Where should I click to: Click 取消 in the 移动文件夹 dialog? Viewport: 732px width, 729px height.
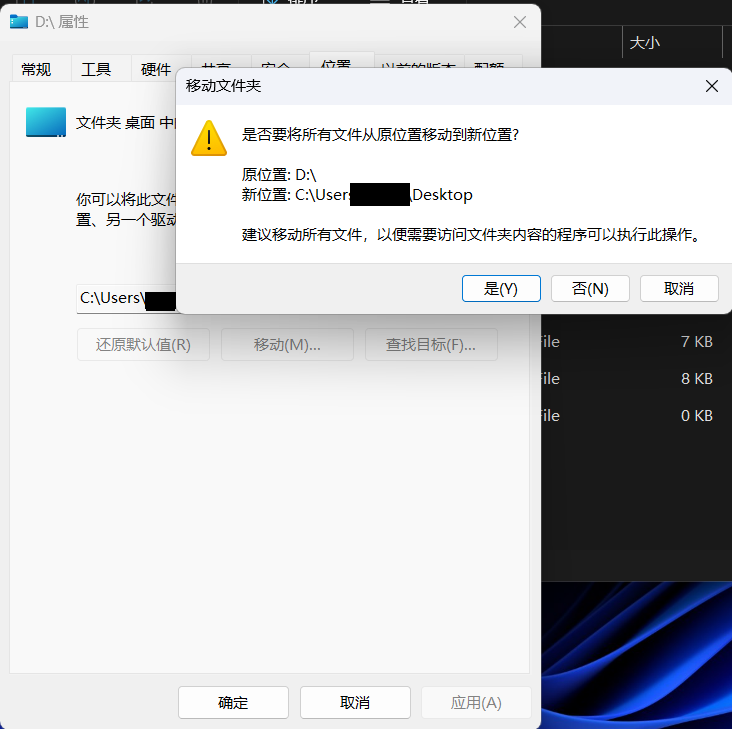click(x=679, y=288)
